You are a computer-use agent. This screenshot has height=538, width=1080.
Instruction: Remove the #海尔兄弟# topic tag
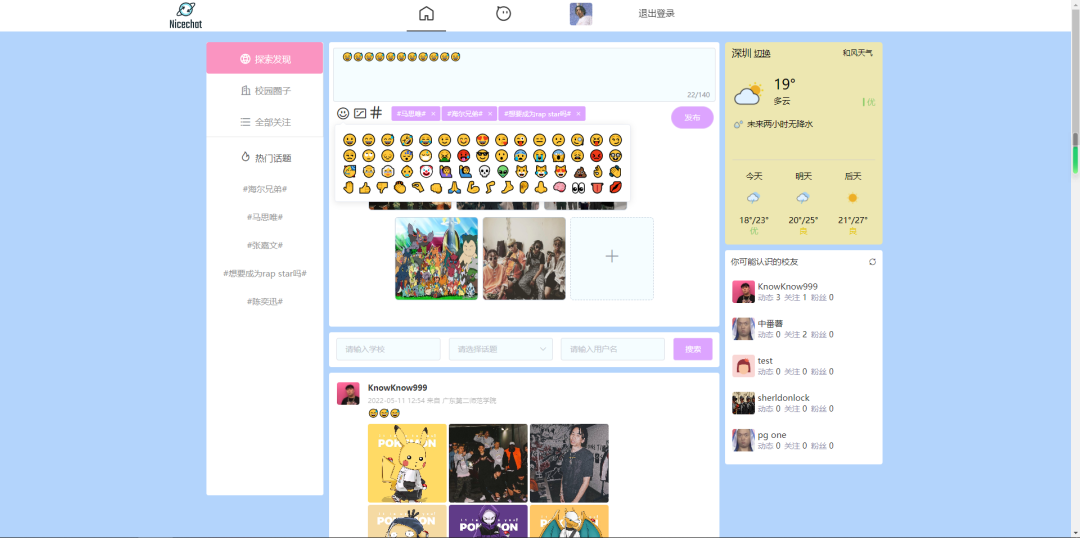pos(490,114)
